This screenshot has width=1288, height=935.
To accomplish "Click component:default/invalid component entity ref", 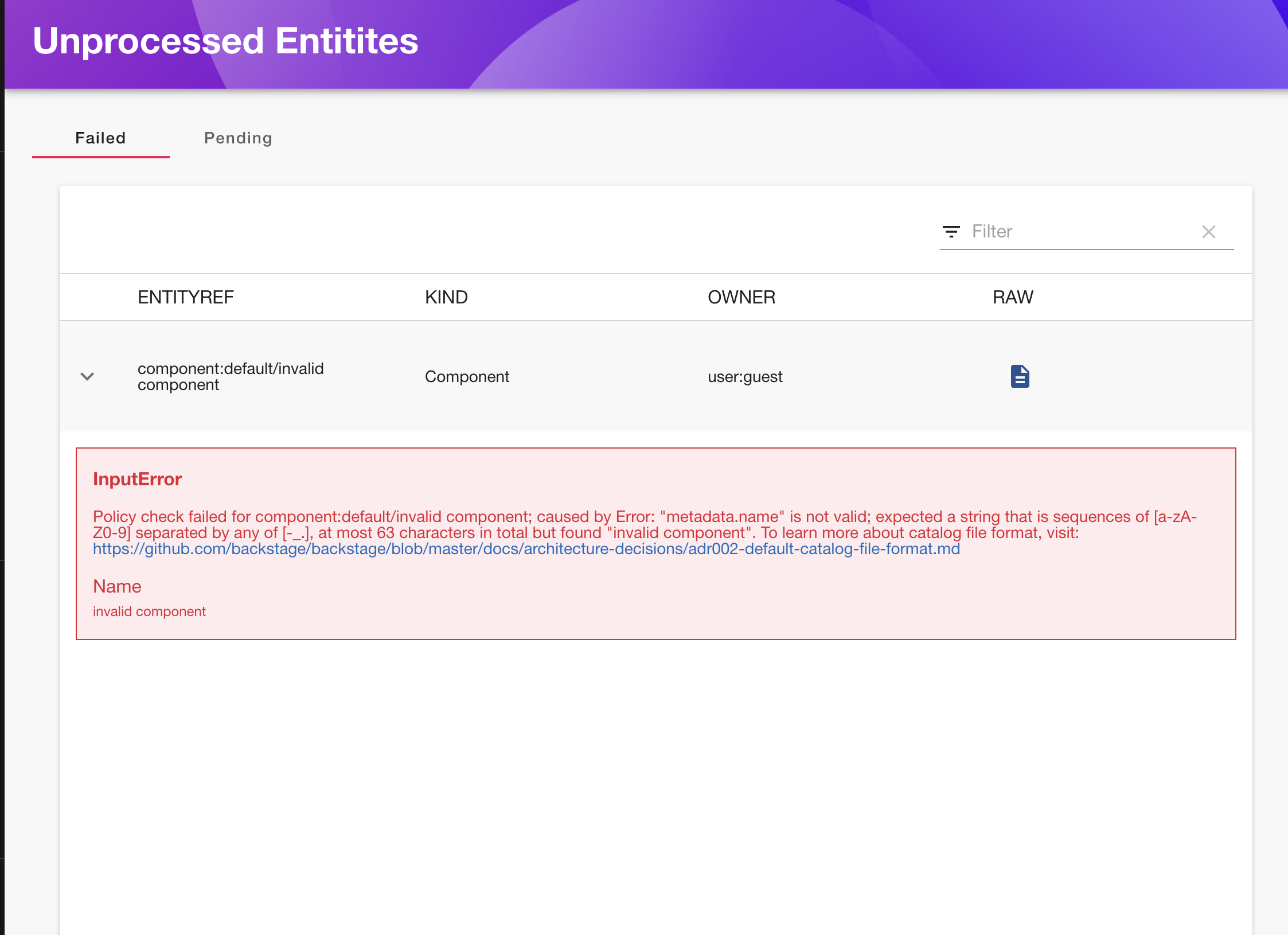I will 230,376.
